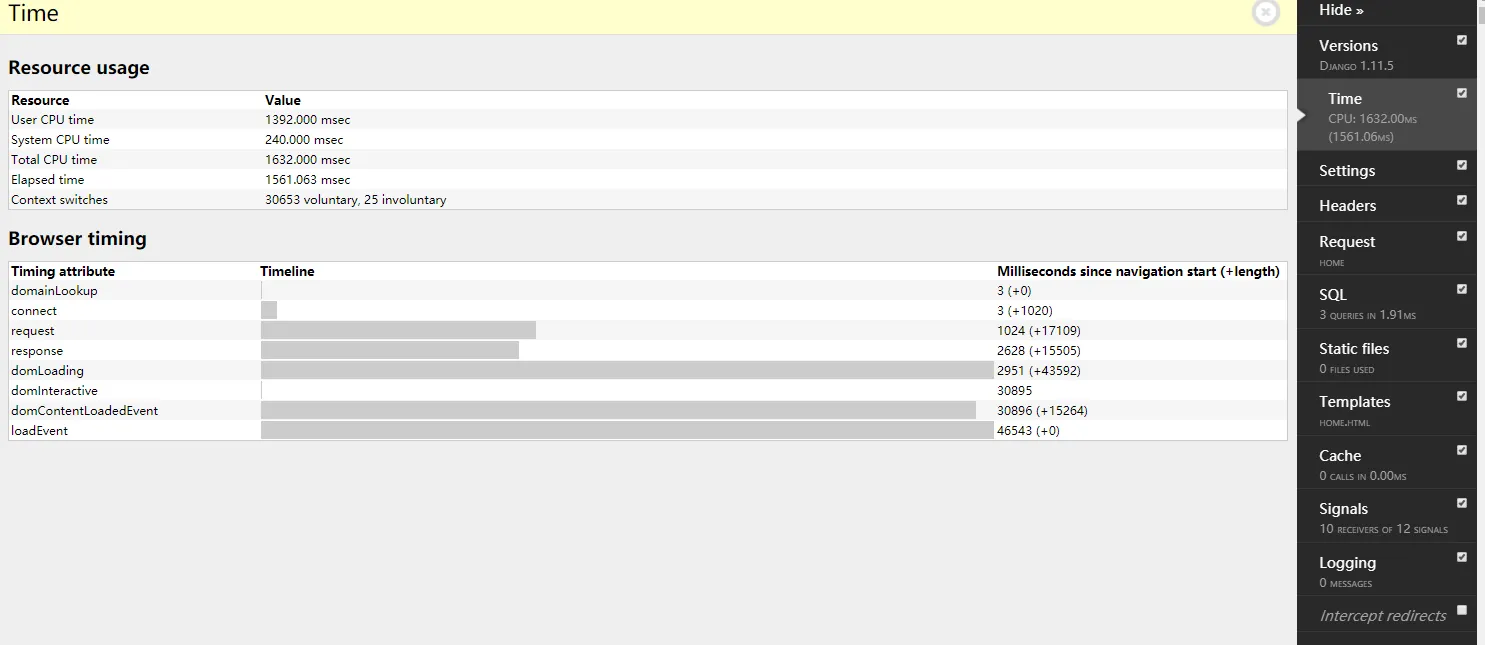The height and width of the screenshot is (645, 1485).
Task: Open the Versions panel
Action: pos(1348,46)
